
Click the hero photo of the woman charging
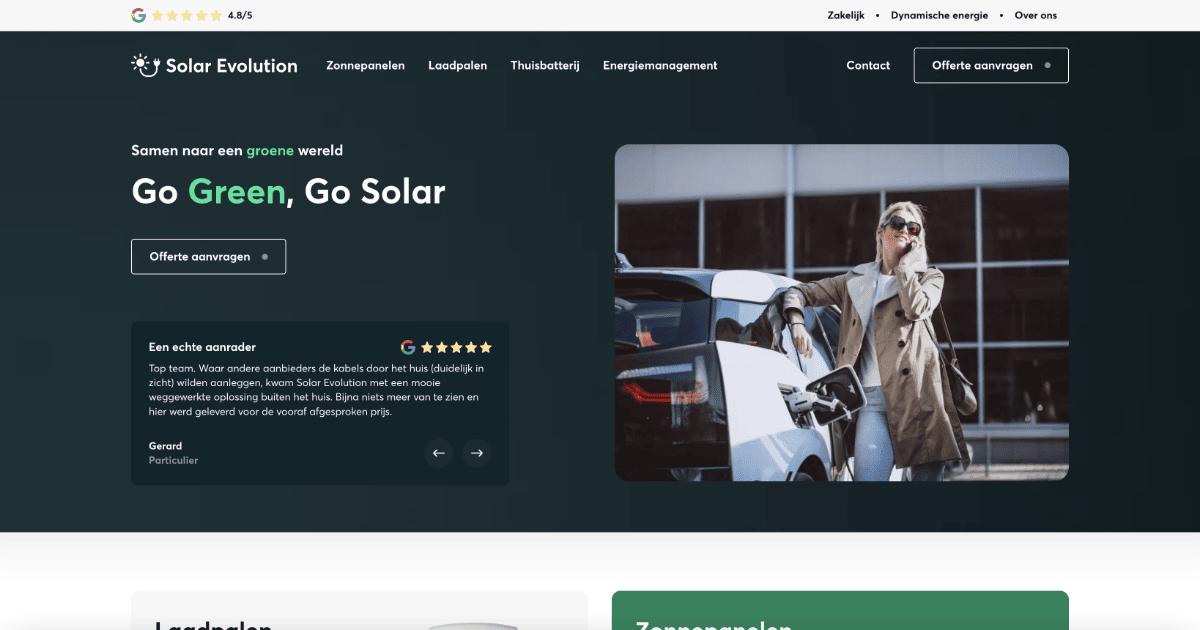[841, 312]
